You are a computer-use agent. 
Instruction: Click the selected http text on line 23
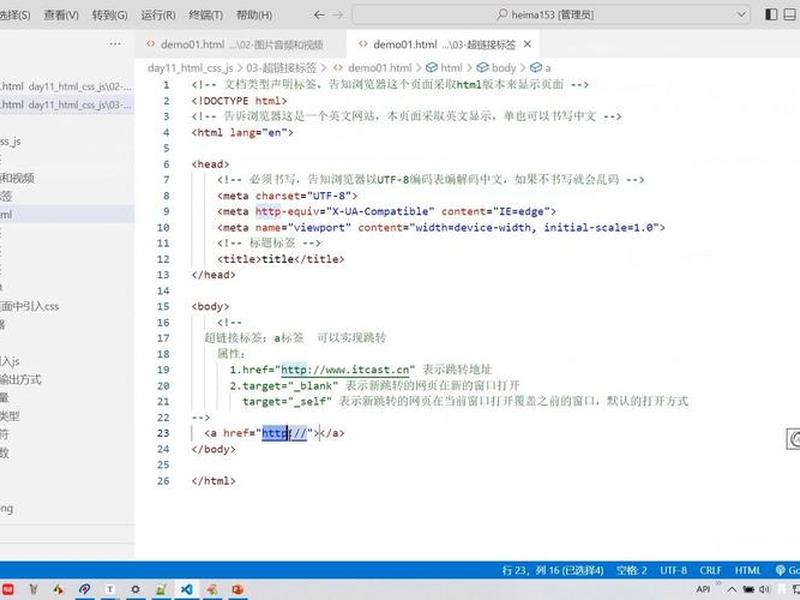click(x=275, y=433)
